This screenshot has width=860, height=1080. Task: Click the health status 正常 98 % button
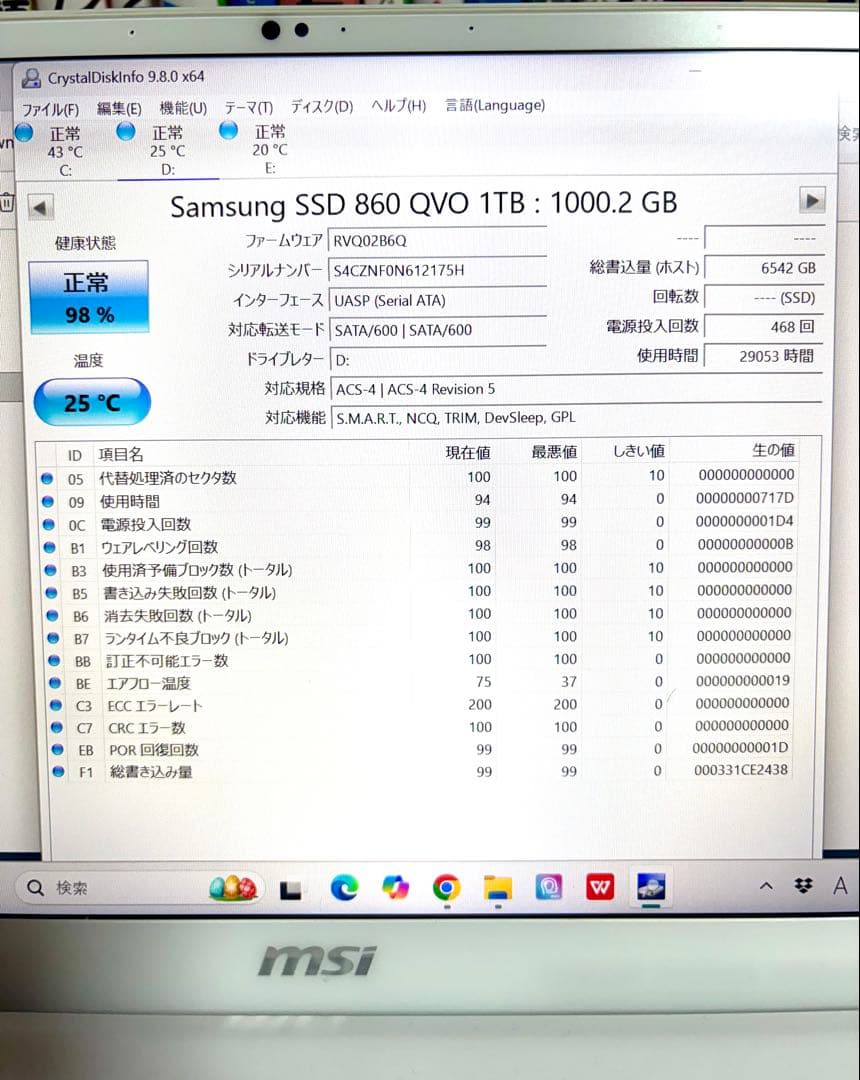pos(88,297)
